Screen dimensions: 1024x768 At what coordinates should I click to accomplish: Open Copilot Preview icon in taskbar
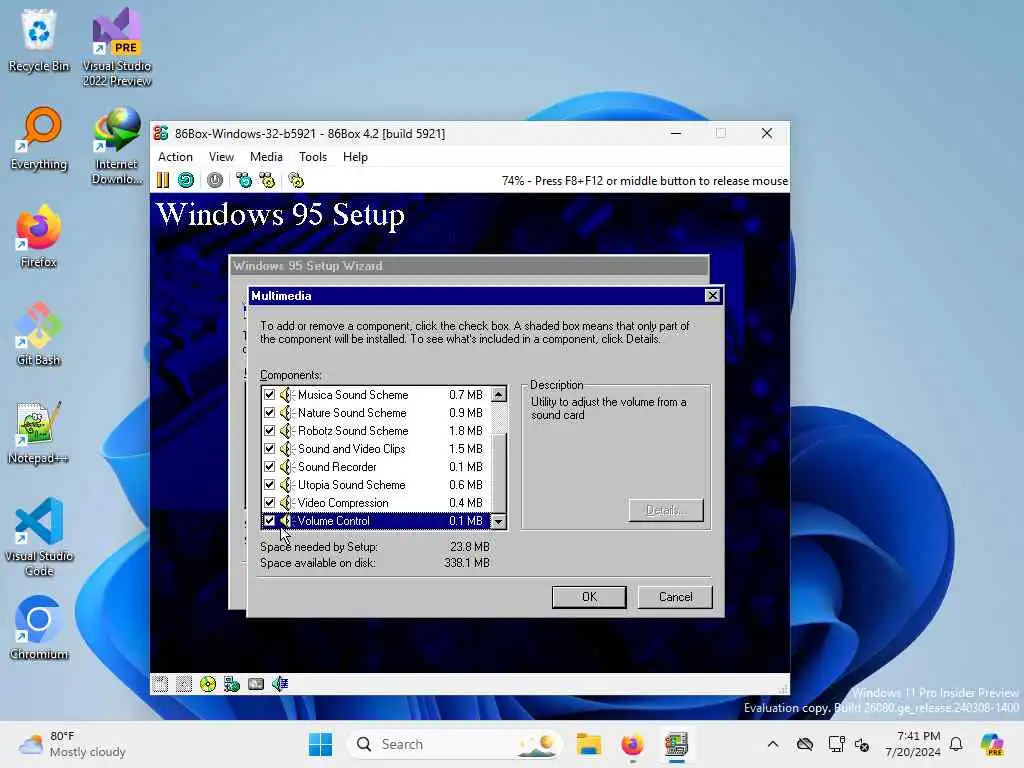[992, 744]
